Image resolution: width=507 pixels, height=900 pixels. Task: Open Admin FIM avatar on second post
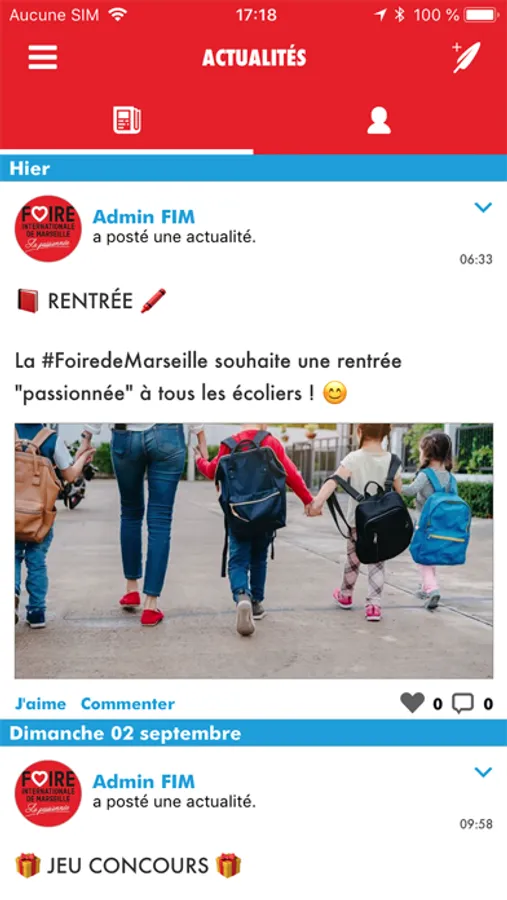click(x=48, y=793)
